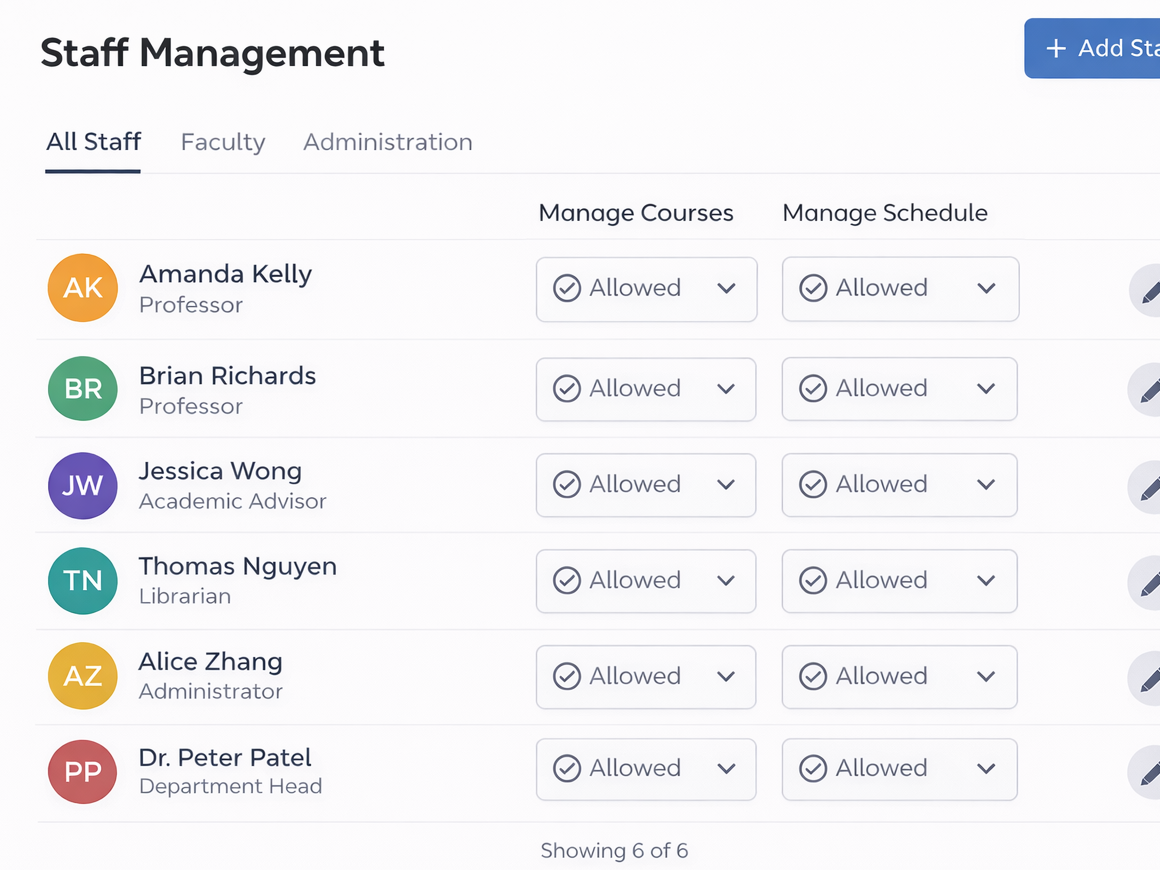
Task: Click Alice Zhang's edit pencil icon
Action: pyautogui.click(x=1147, y=679)
